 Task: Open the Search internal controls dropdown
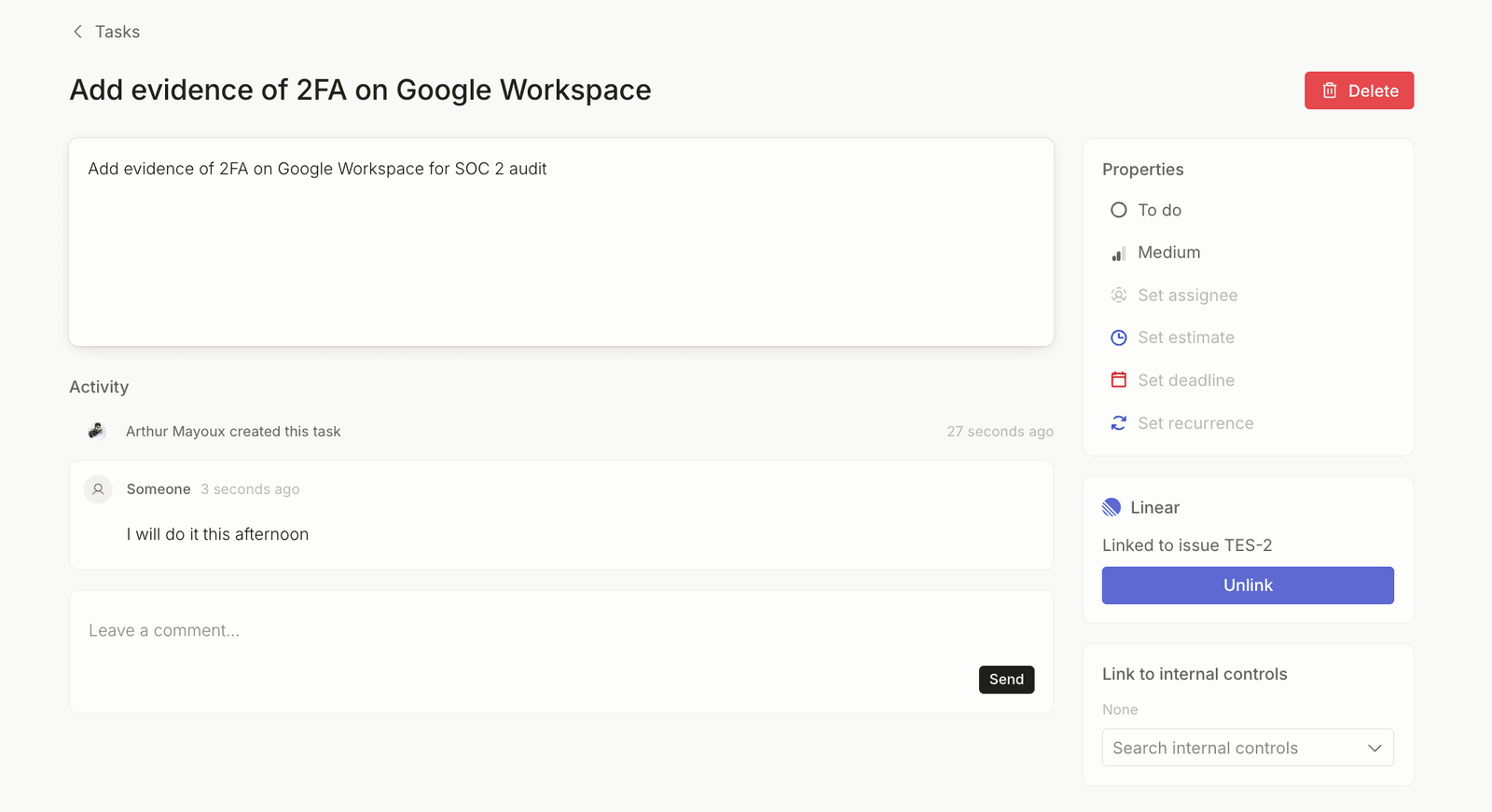pos(1248,748)
